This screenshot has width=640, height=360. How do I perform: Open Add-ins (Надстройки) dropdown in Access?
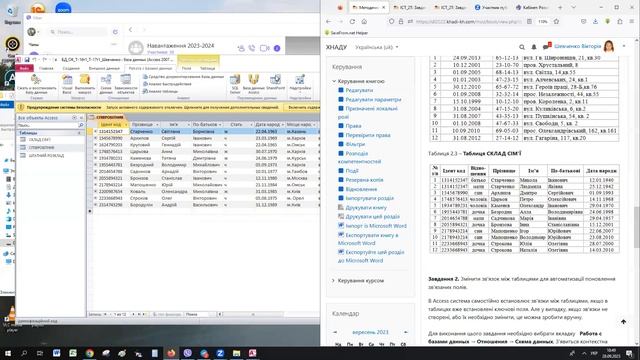point(300,83)
